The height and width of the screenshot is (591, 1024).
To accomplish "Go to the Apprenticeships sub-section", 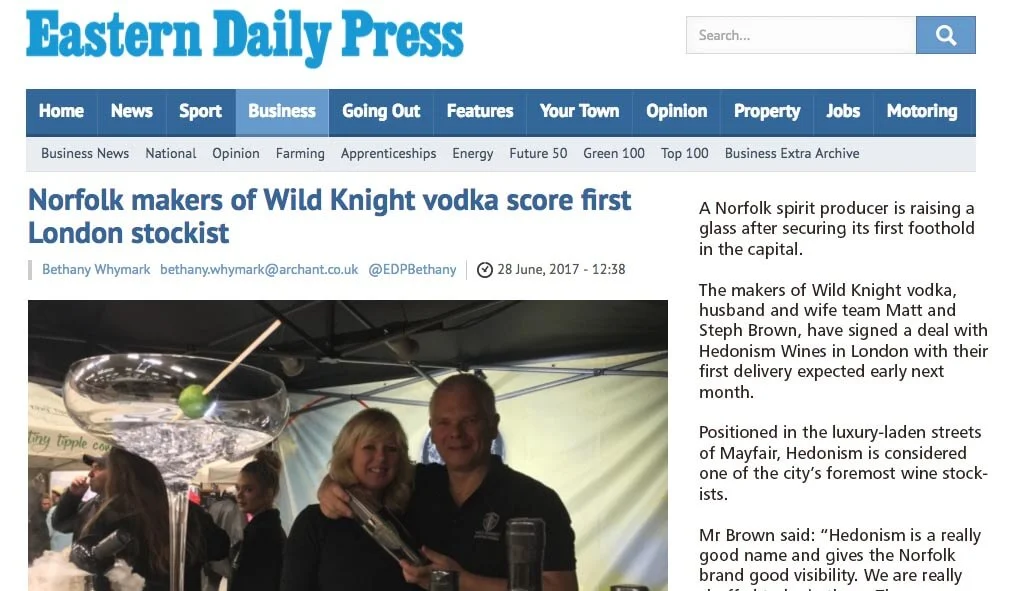I will coord(389,153).
